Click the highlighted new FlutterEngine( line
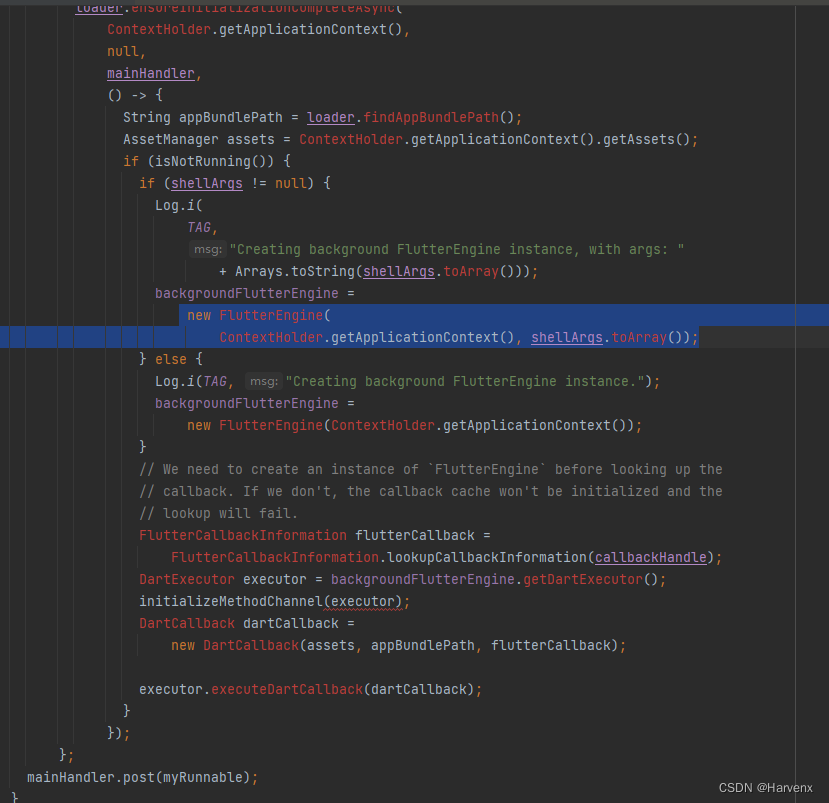Screen dimensions: 829x803 (259, 316)
